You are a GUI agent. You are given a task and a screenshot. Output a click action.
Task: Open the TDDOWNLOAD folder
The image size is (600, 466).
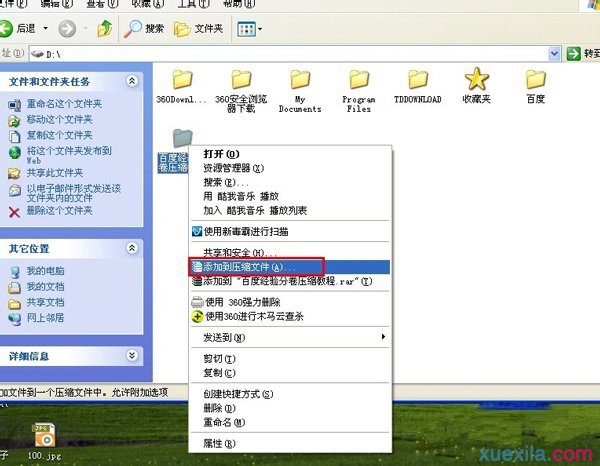(x=418, y=80)
